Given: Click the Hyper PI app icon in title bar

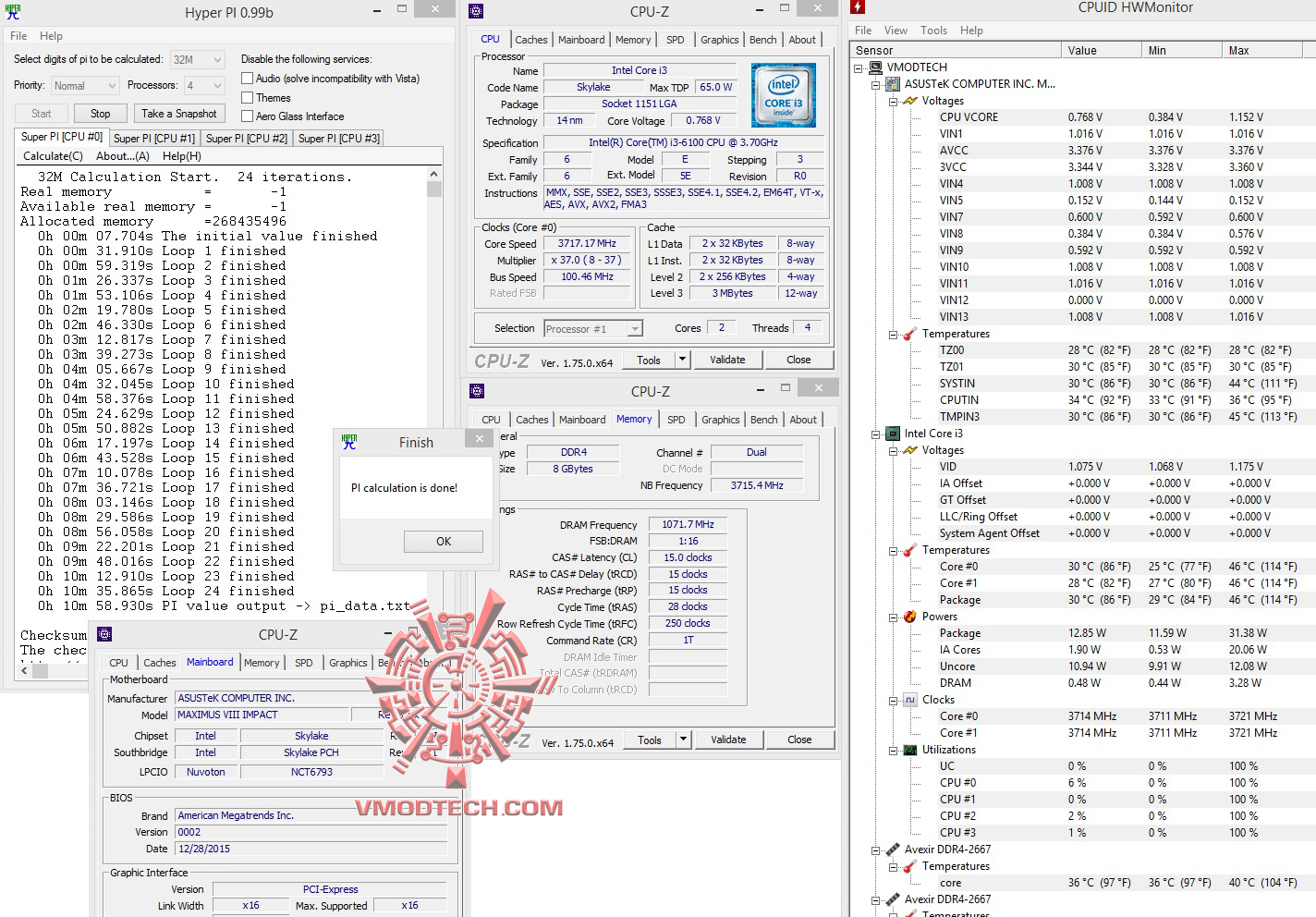Looking at the screenshot, I should coord(13,12).
